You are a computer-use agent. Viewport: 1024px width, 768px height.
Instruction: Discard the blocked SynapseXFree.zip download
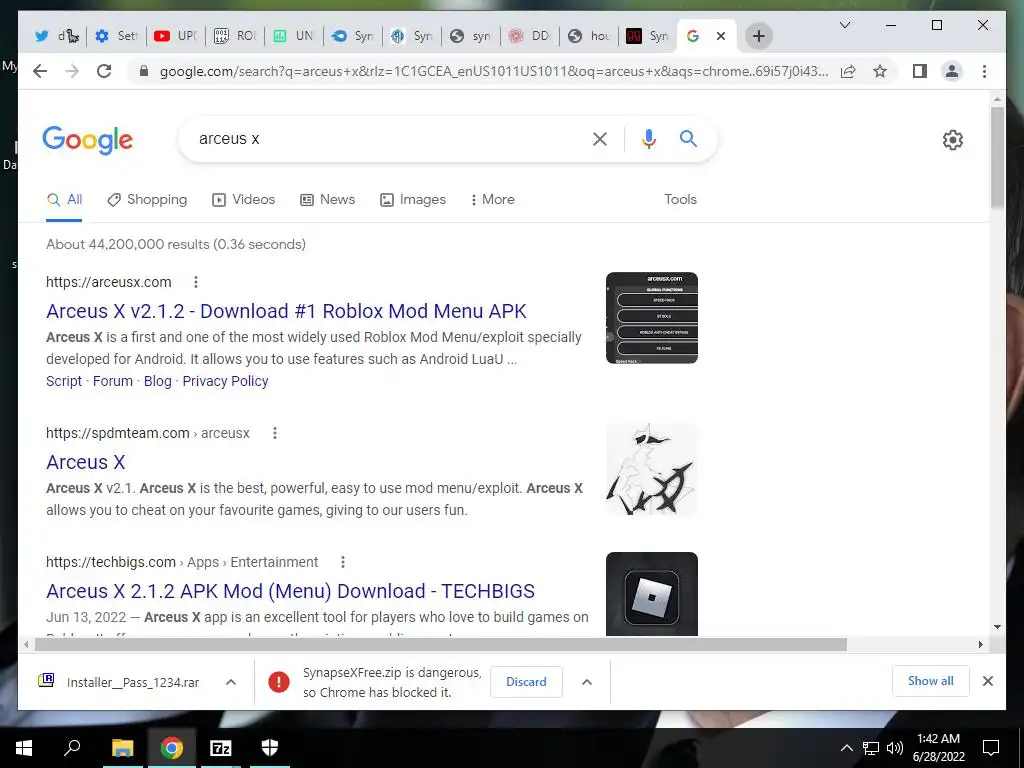(x=526, y=682)
